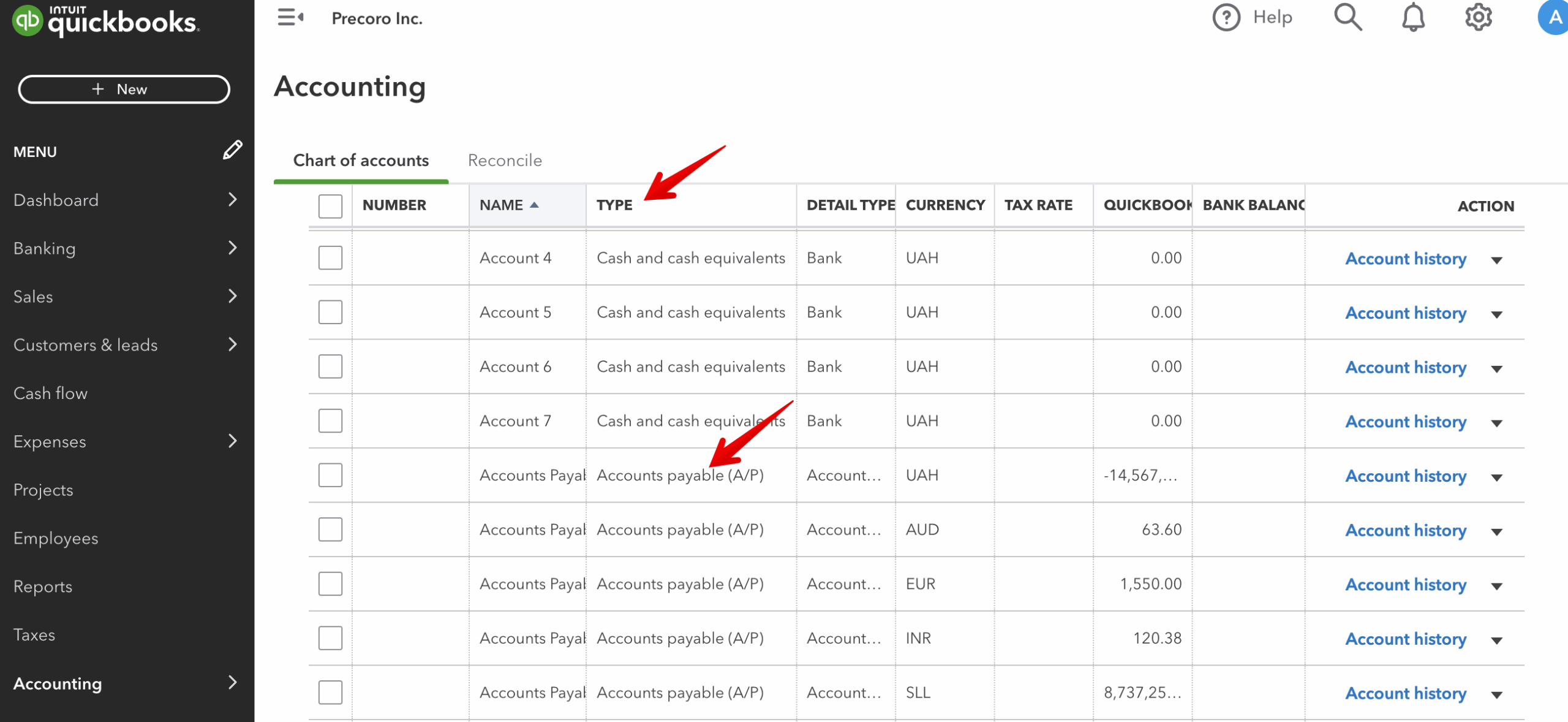Screen dimensions: 1568x722
Task: Collapse the sidebar with the hamburger icon
Action: (x=290, y=17)
